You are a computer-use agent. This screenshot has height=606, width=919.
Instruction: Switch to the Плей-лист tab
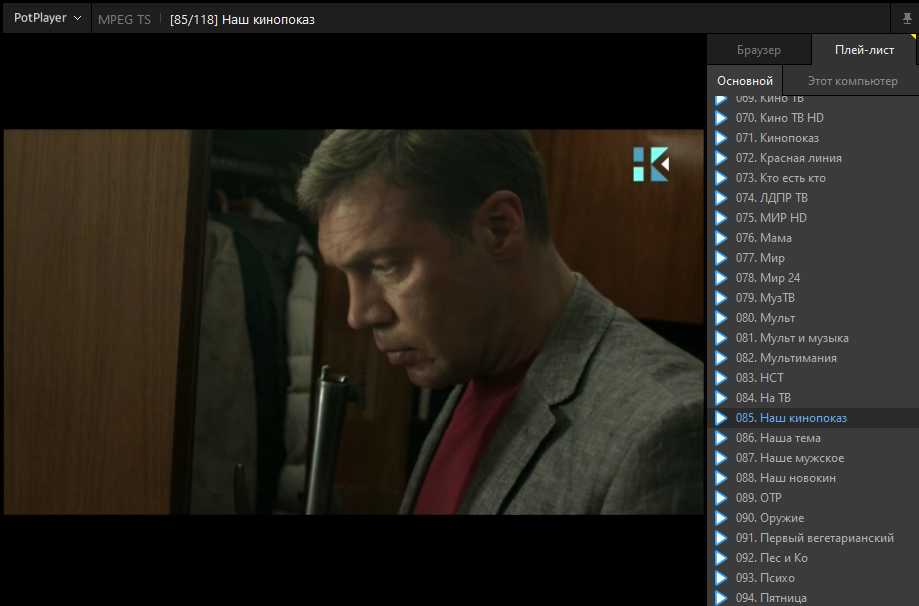click(864, 50)
